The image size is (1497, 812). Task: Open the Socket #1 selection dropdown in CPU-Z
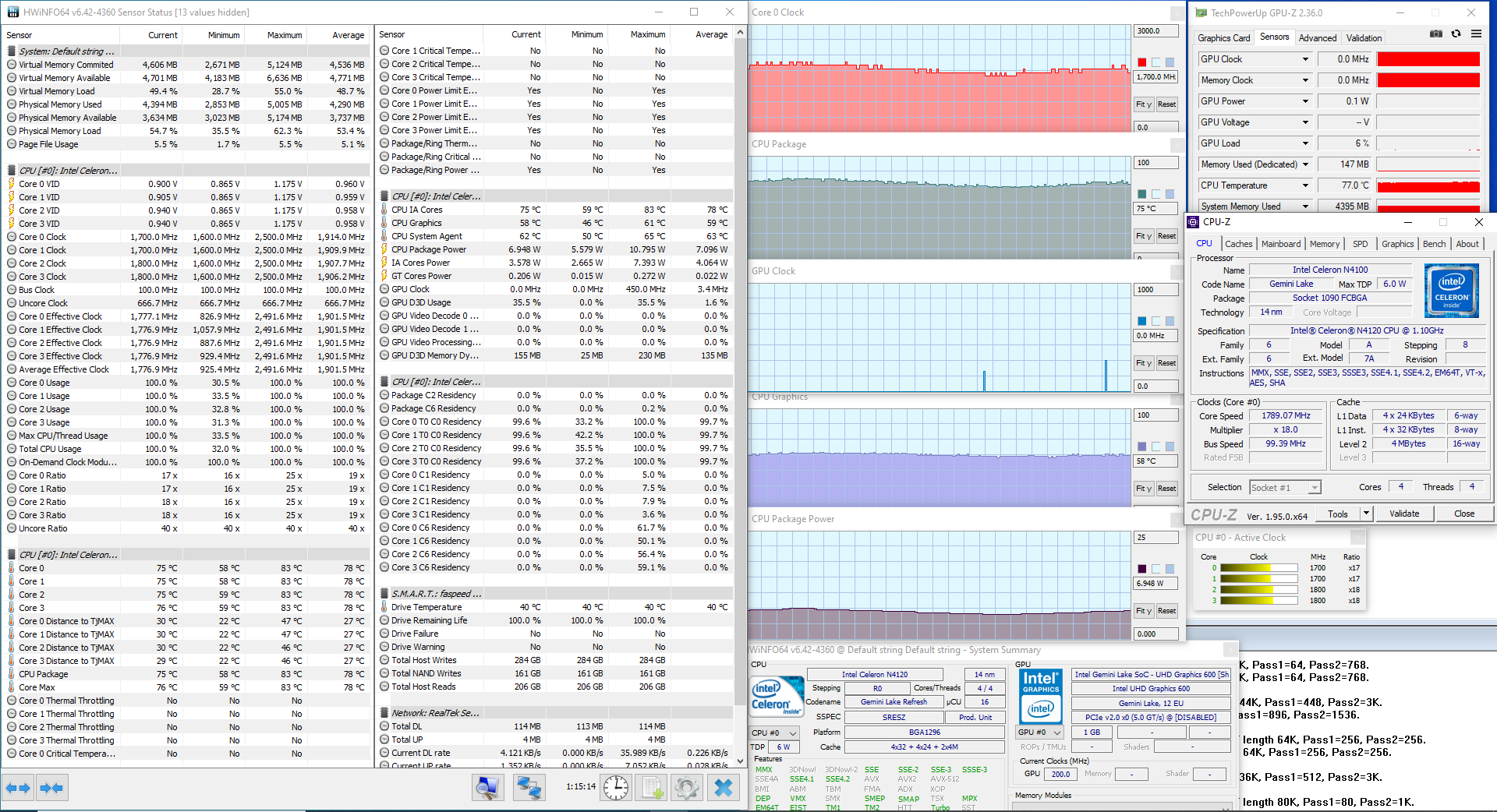[1315, 488]
